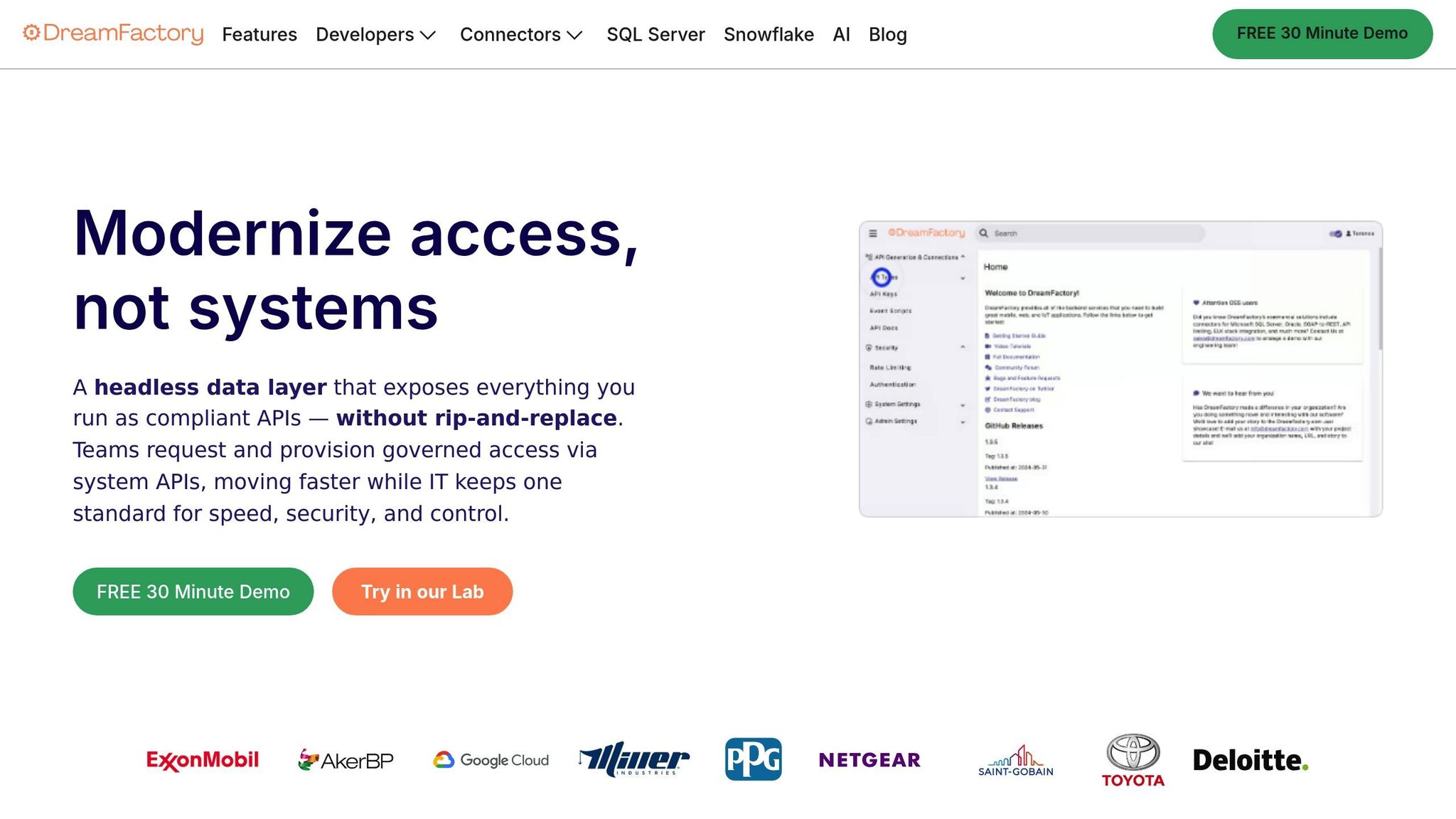1456x819 pixels.
Task: Toggle the theme switch in dashboard preview
Action: point(1336,233)
